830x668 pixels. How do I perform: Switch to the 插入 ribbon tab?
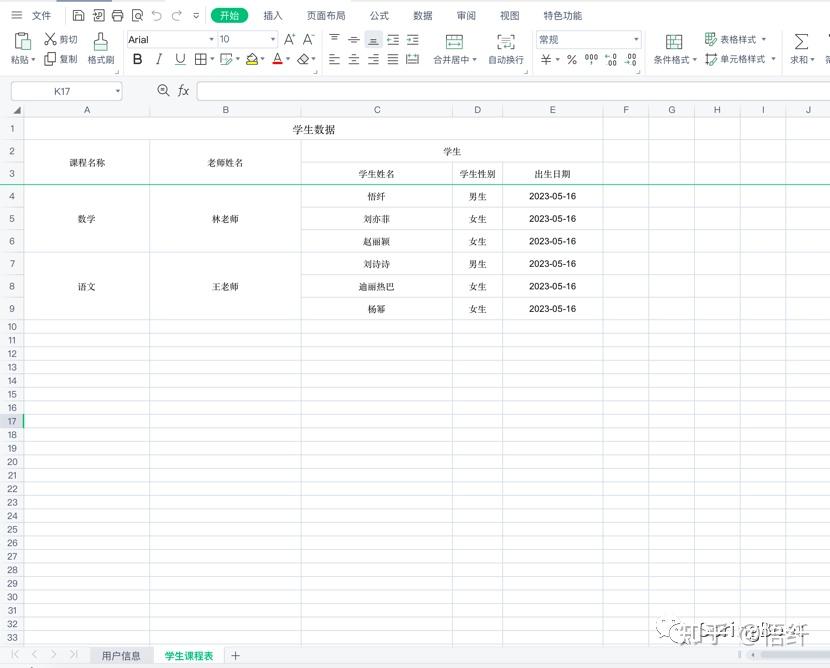(x=273, y=15)
